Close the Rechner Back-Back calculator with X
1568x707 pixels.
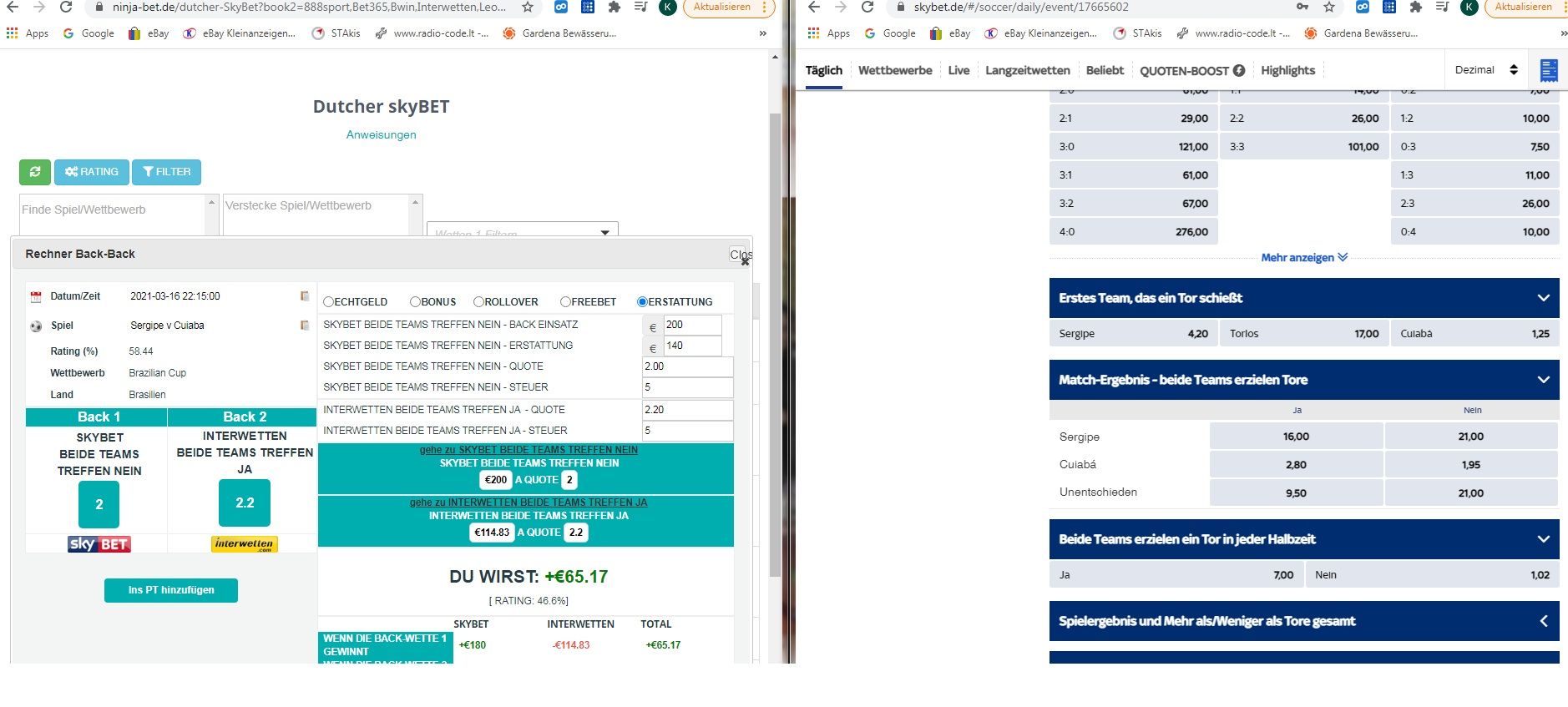pyautogui.click(x=745, y=261)
